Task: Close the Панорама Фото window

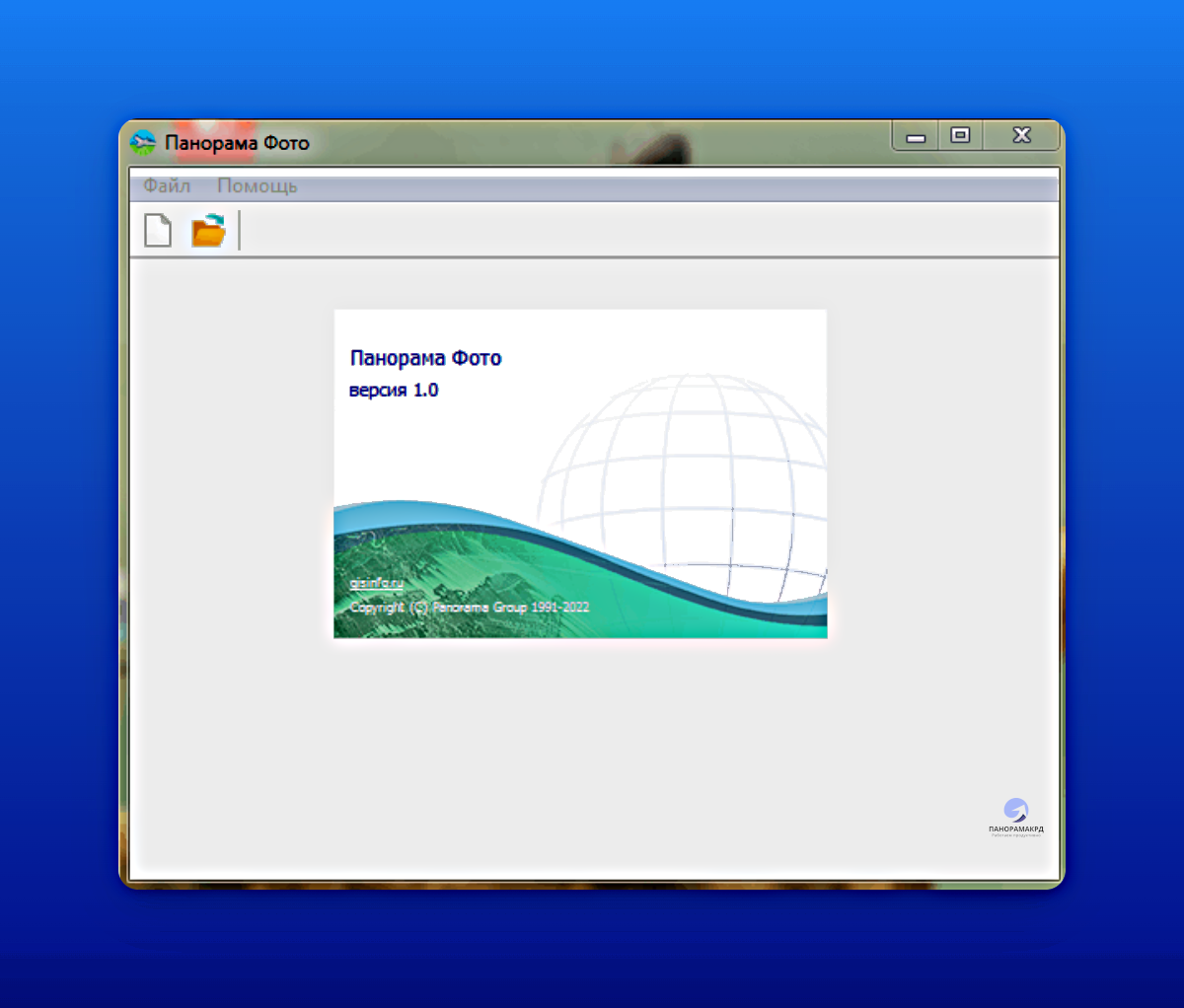Action: pos(1022,135)
